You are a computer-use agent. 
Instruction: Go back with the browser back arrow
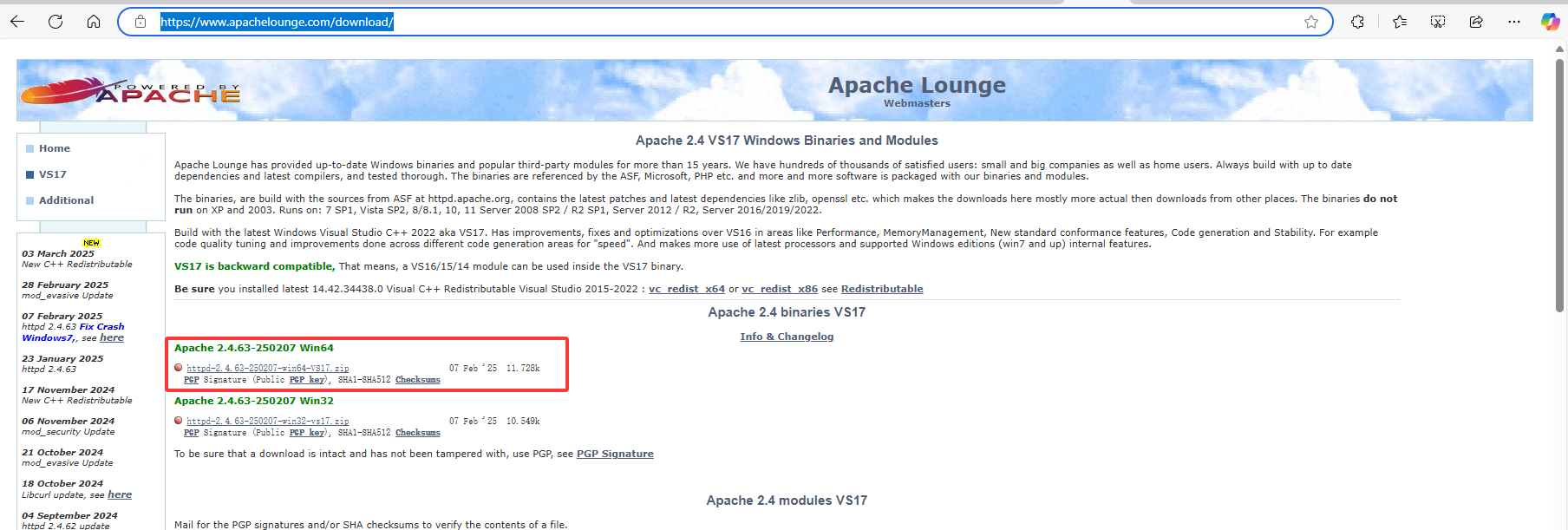17,22
